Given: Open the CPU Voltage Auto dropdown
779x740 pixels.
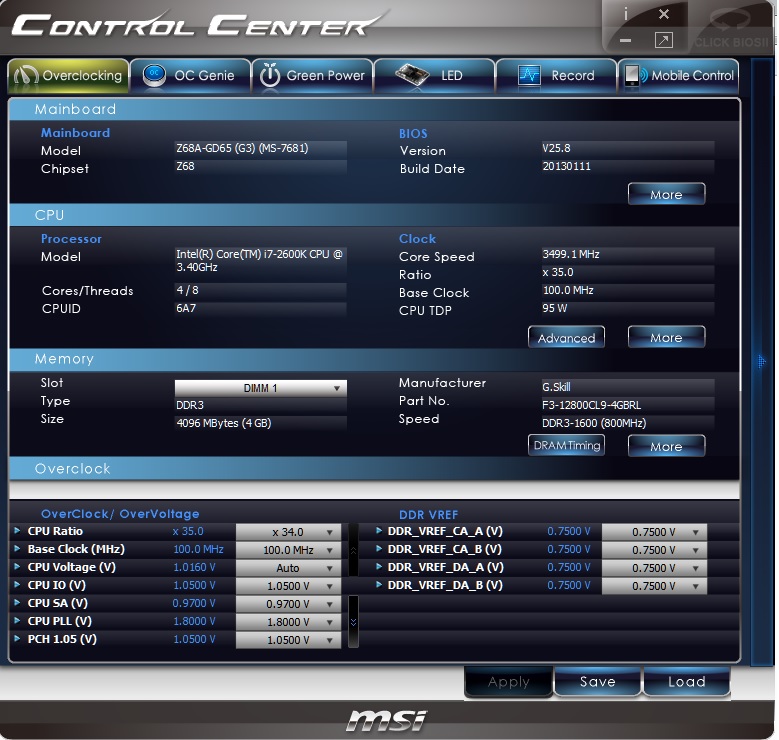Looking at the screenshot, I should [289, 568].
